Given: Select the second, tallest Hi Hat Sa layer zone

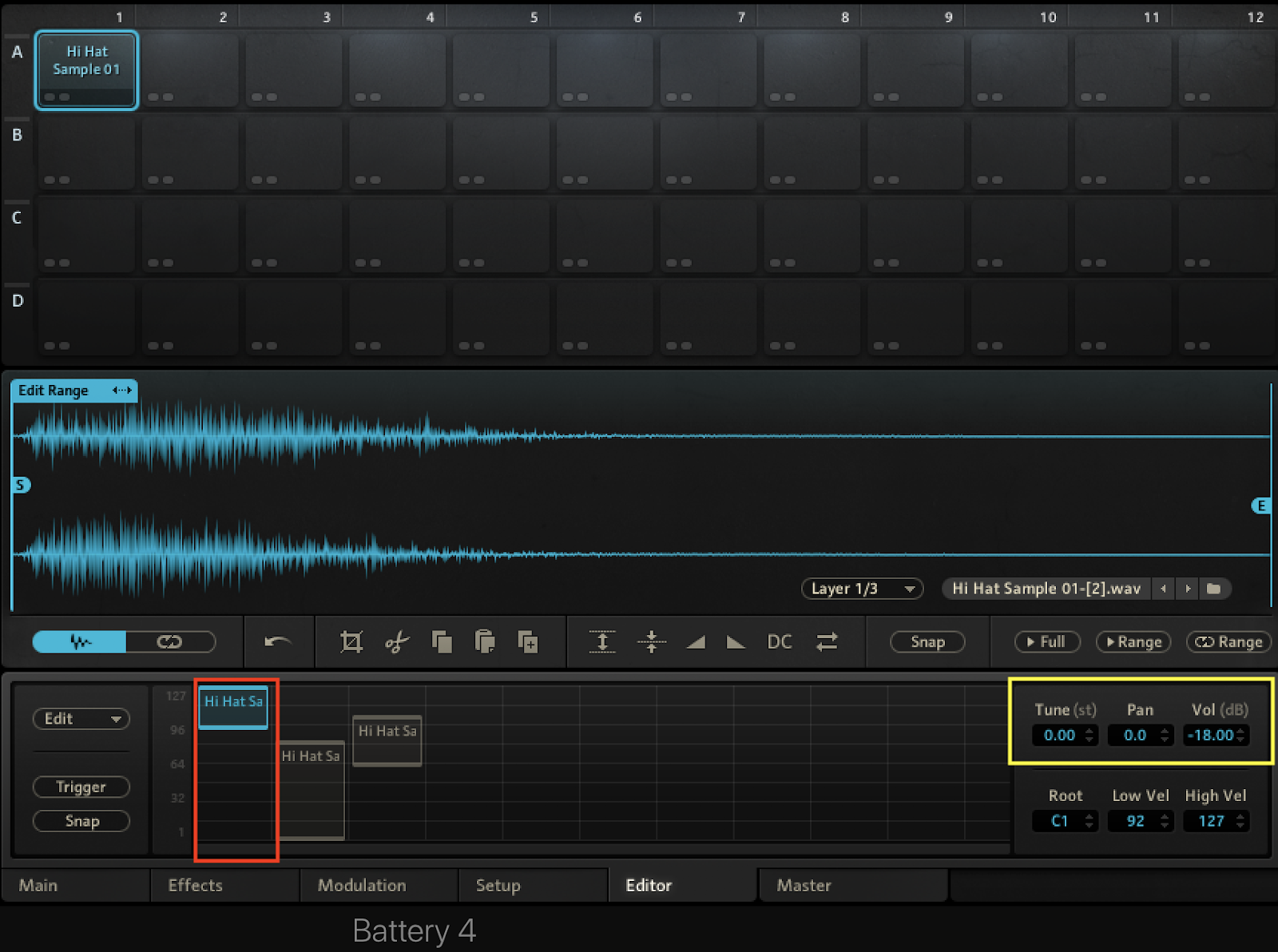Looking at the screenshot, I should pos(311,790).
